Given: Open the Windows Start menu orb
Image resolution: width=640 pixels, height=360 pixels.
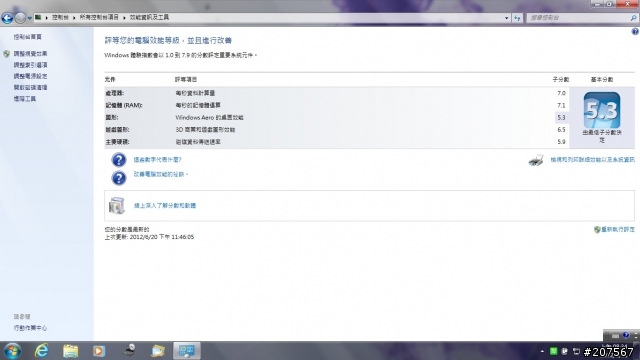Looking at the screenshot, I should tap(12, 351).
